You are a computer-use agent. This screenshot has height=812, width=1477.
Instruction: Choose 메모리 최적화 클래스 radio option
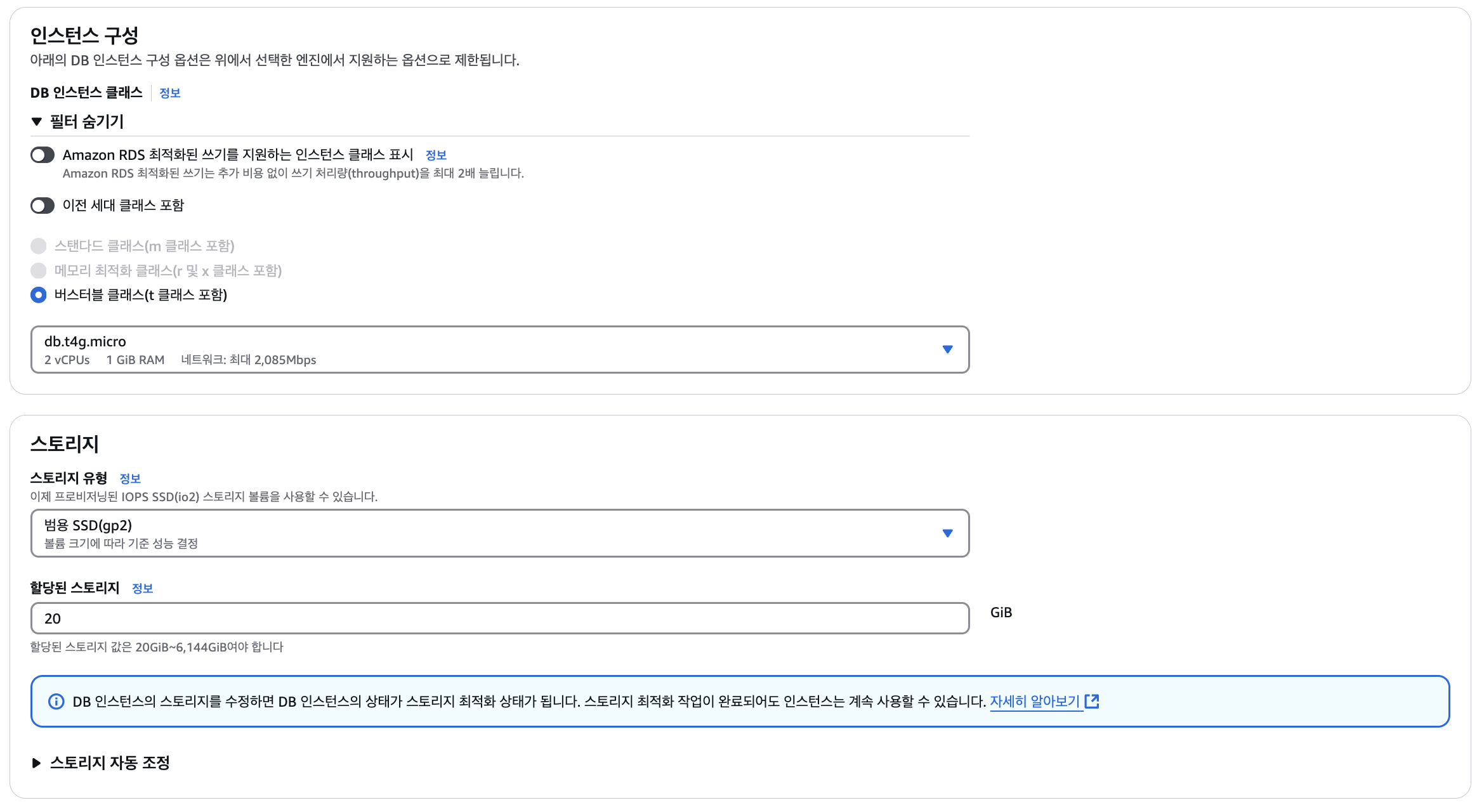[39, 271]
